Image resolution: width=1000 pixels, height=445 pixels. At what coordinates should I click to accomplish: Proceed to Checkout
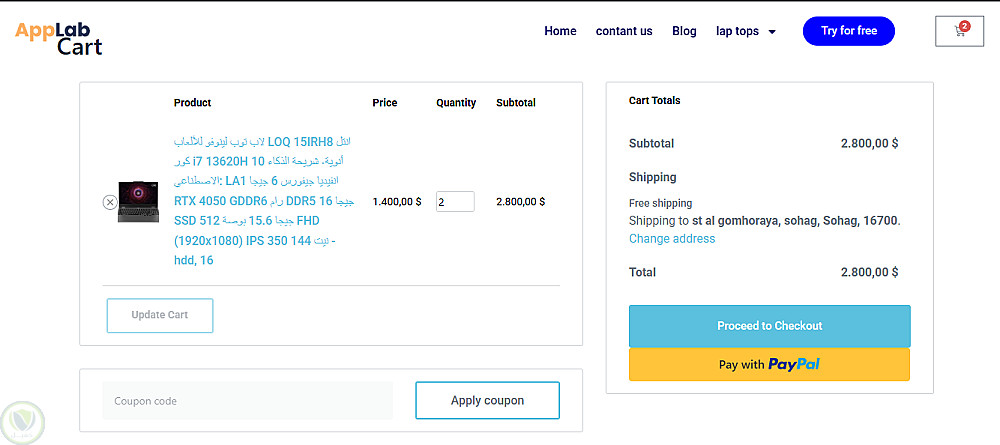tap(769, 326)
